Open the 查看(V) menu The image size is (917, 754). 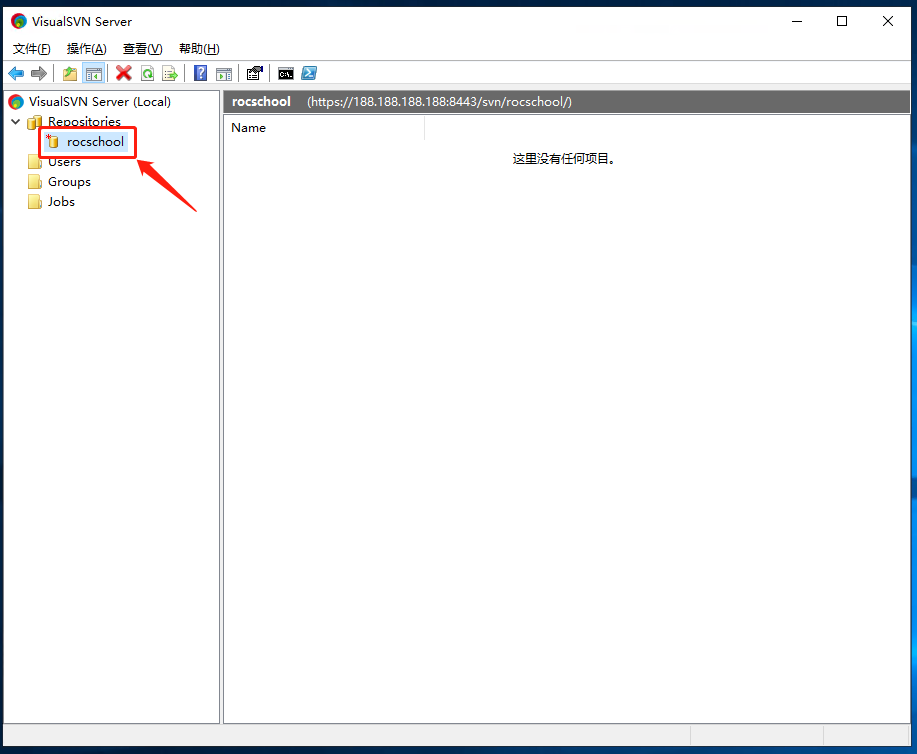[143, 49]
